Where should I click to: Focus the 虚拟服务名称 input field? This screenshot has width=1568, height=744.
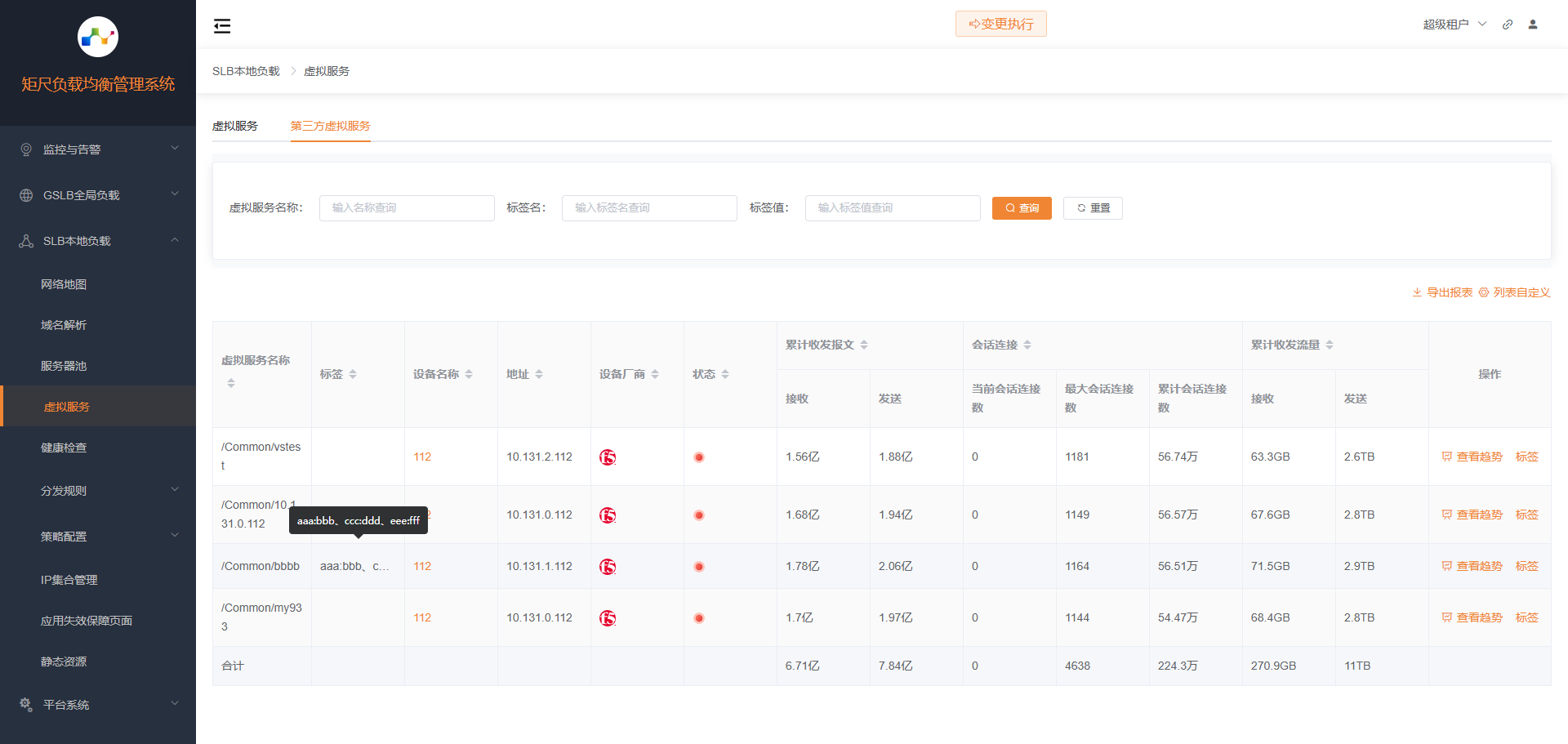[x=407, y=208]
